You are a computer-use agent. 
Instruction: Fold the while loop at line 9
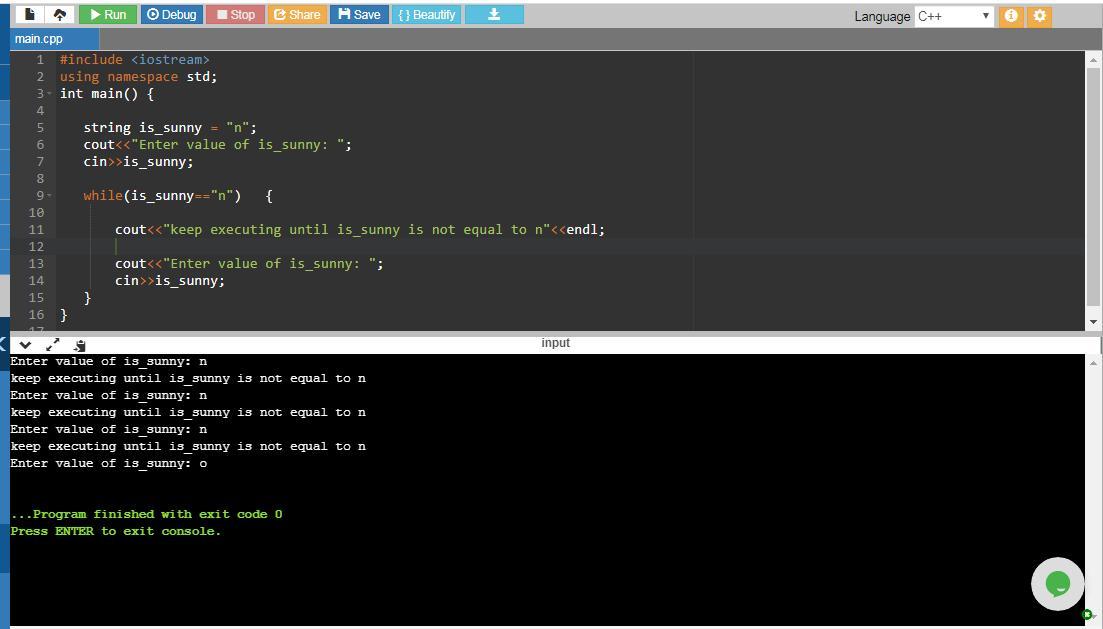point(50,196)
